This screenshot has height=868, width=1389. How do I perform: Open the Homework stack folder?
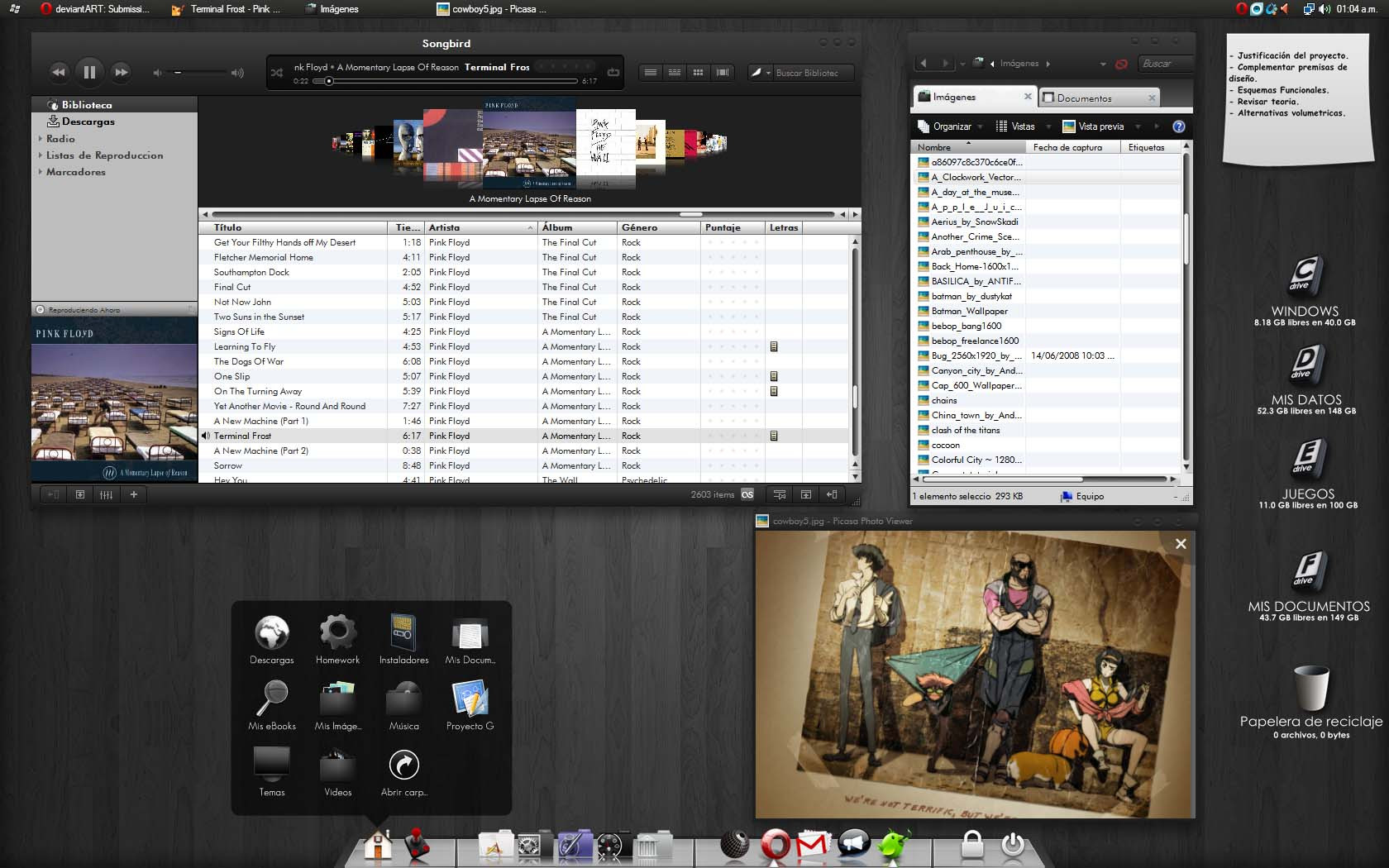tap(337, 640)
